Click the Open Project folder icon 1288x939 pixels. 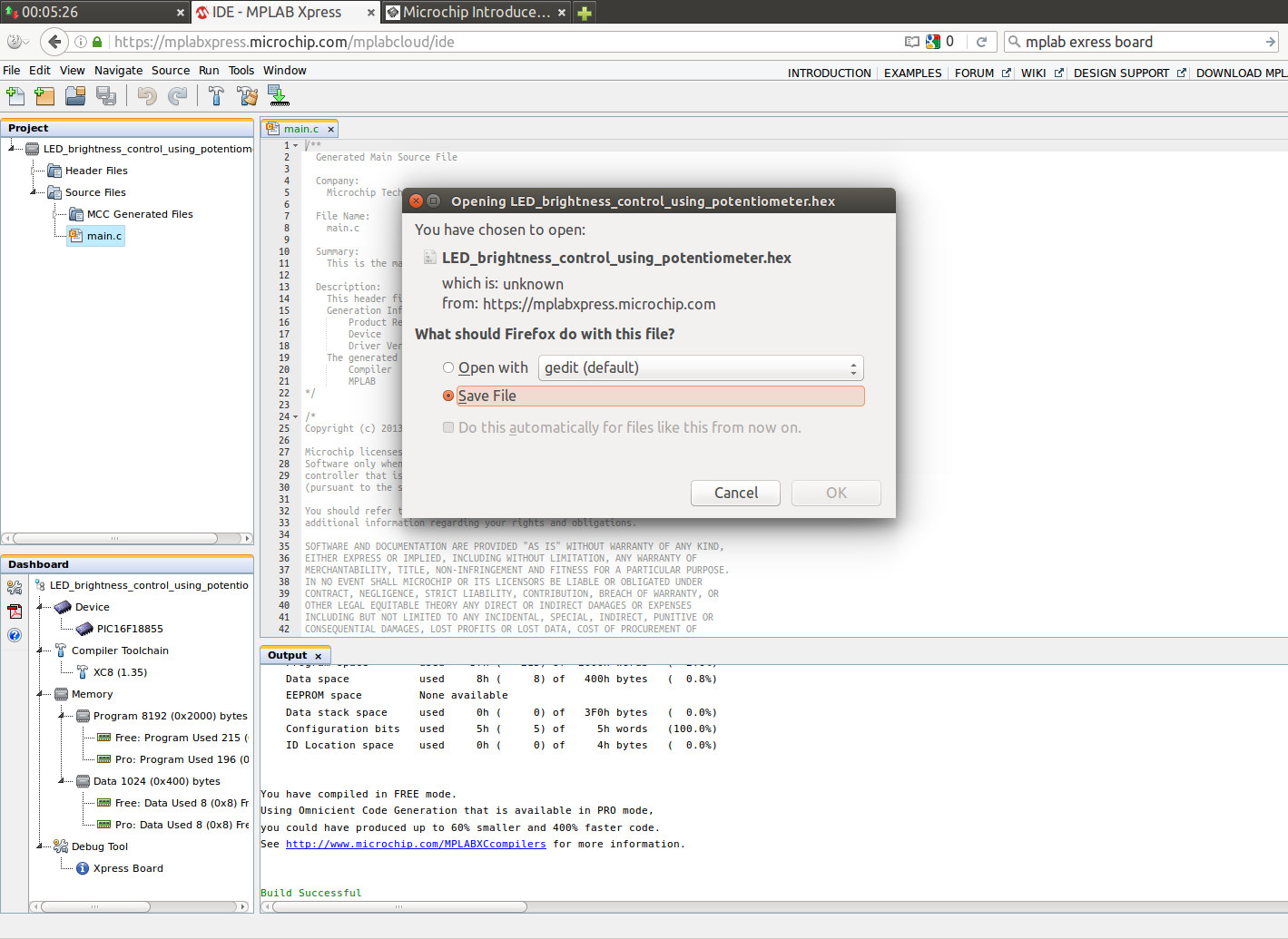coord(75,95)
